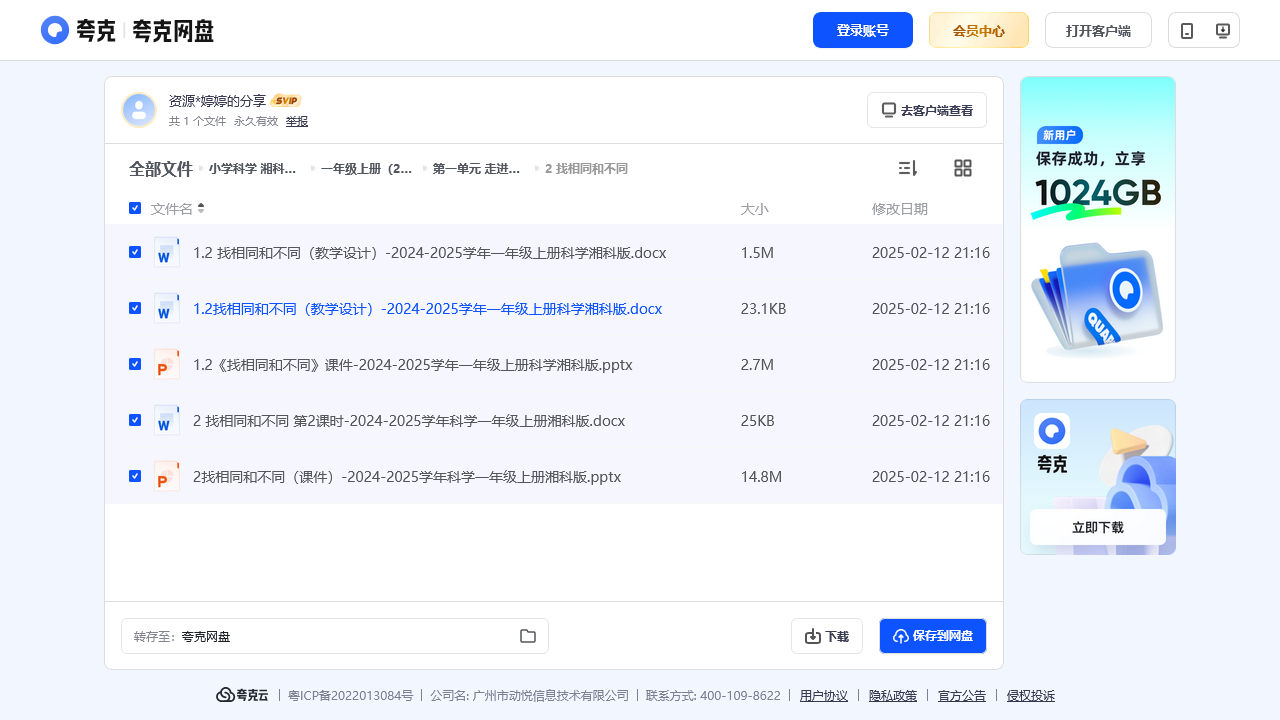Click the 1024GB new-user promo banner
1280x720 pixels.
(1098, 229)
